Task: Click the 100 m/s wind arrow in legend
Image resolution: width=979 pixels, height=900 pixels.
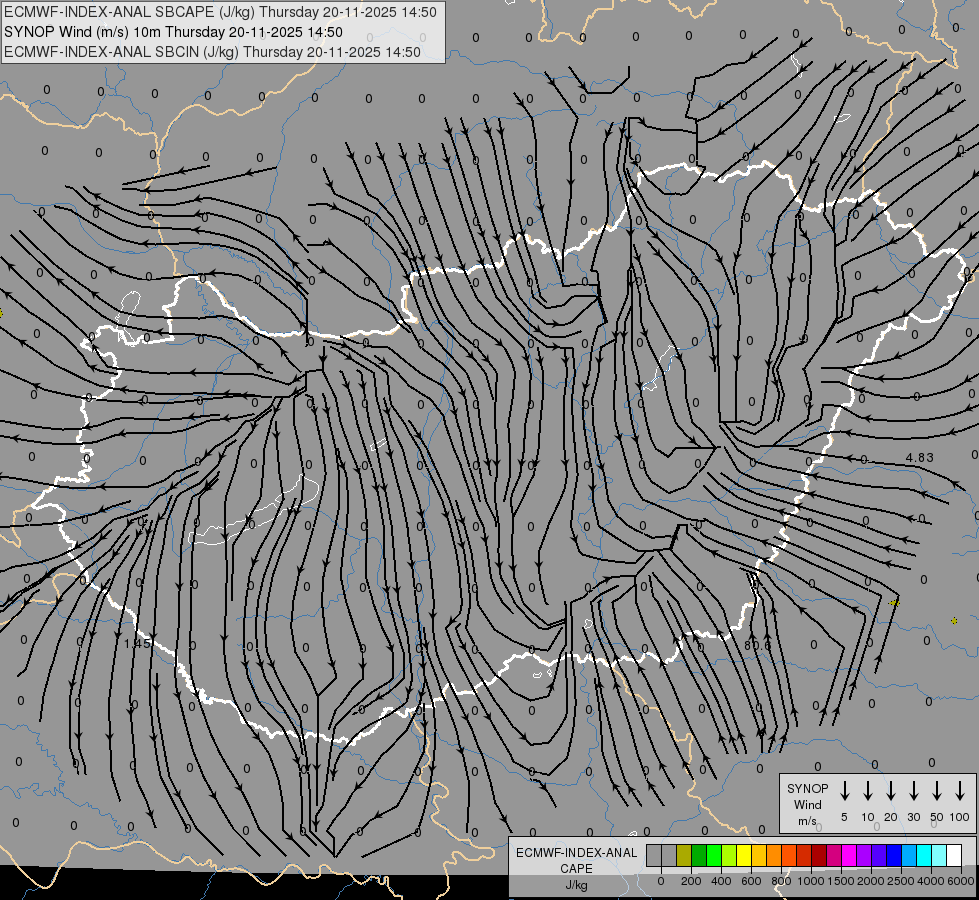Action: point(960,790)
